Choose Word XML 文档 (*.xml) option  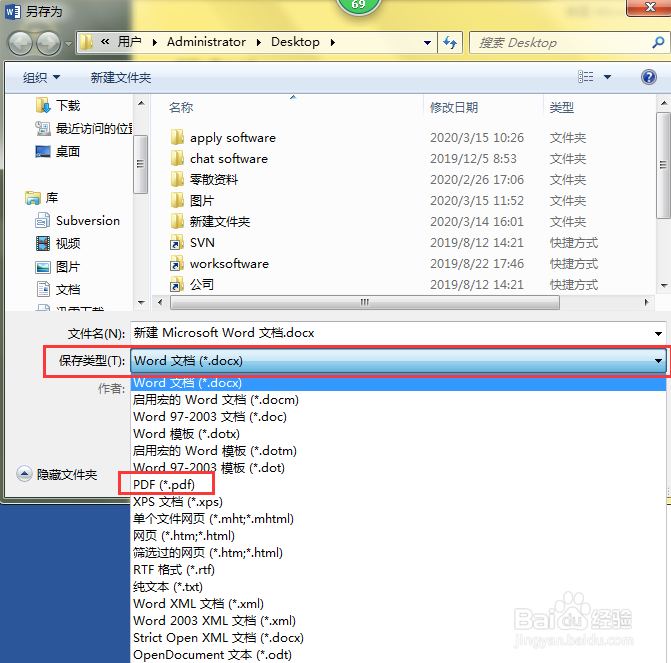[398, 604]
